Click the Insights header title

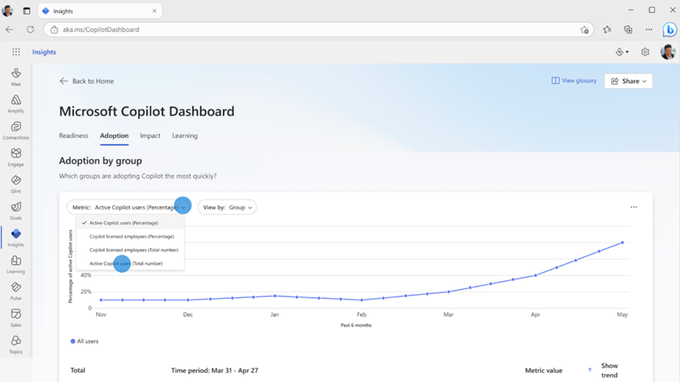[x=44, y=52]
